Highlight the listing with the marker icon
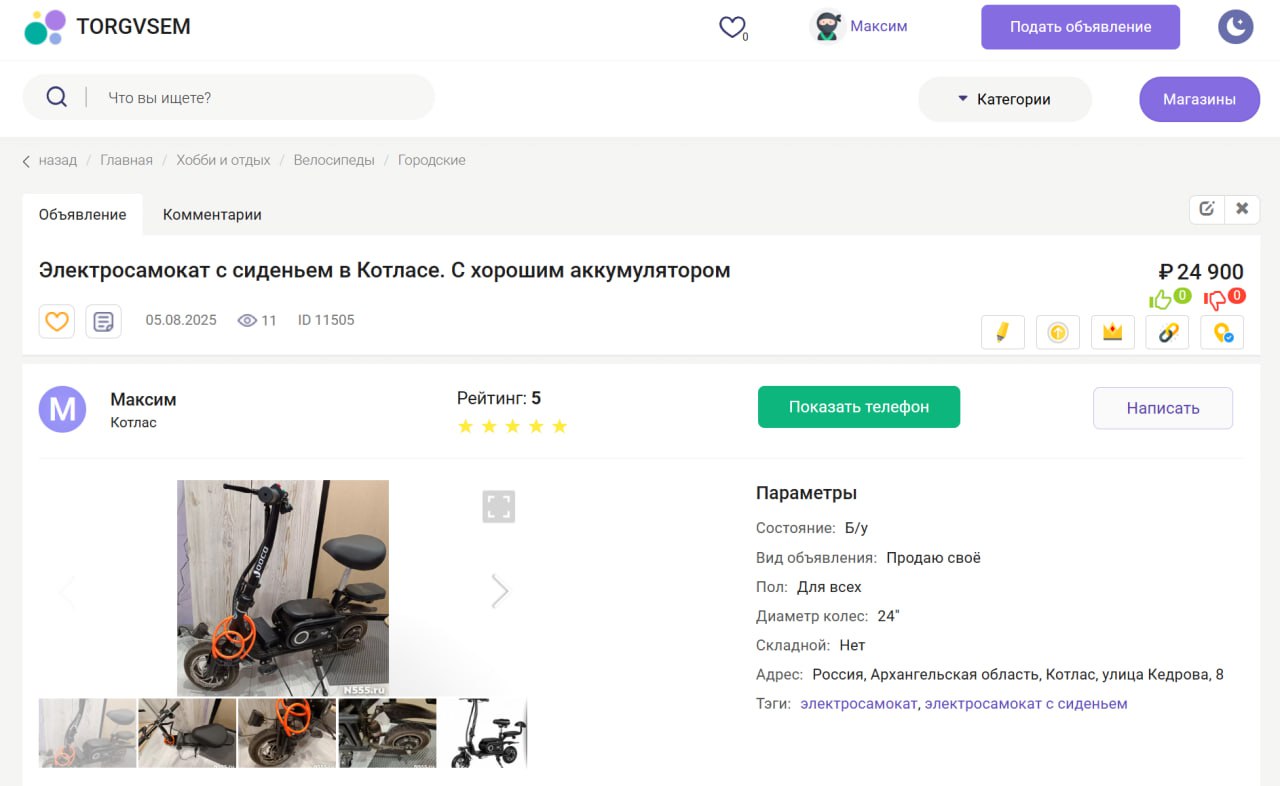This screenshot has width=1280, height=786. (x=1003, y=332)
